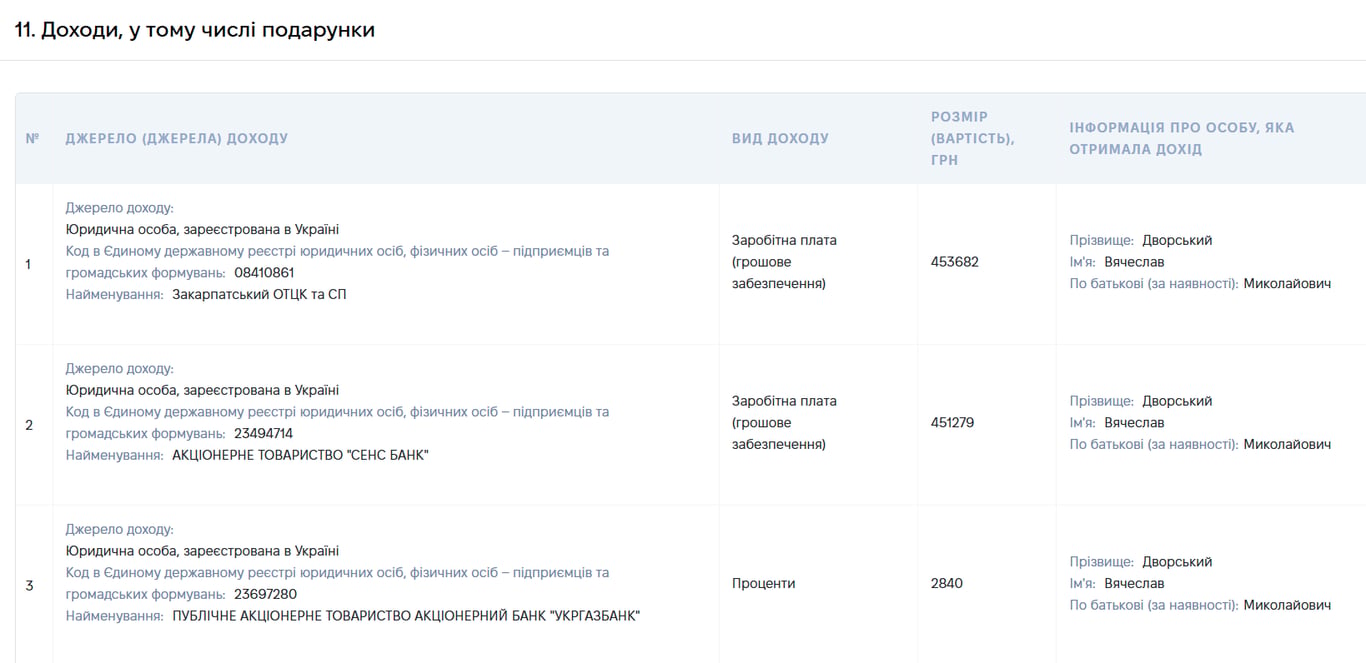The image size is (1366, 663).
Task: Click 'Юридична особа, зареєстрована в Україні' in row 3
Action: click(202, 551)
